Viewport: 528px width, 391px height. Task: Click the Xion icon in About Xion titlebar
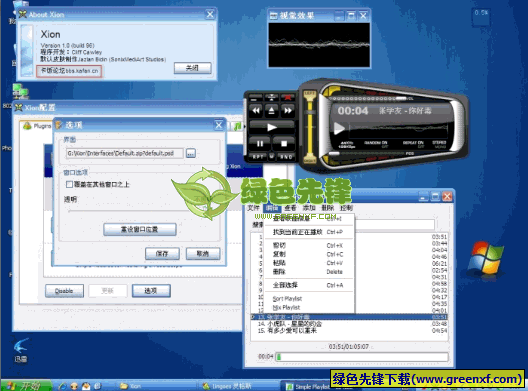click(23, 14)
